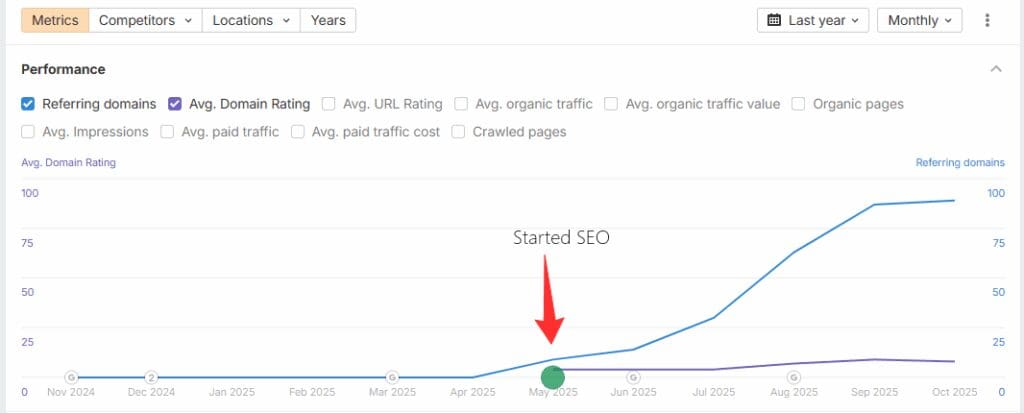Click the Google update marker at Mar 2025
1024x413 pixels.
[x=392, y=377]
